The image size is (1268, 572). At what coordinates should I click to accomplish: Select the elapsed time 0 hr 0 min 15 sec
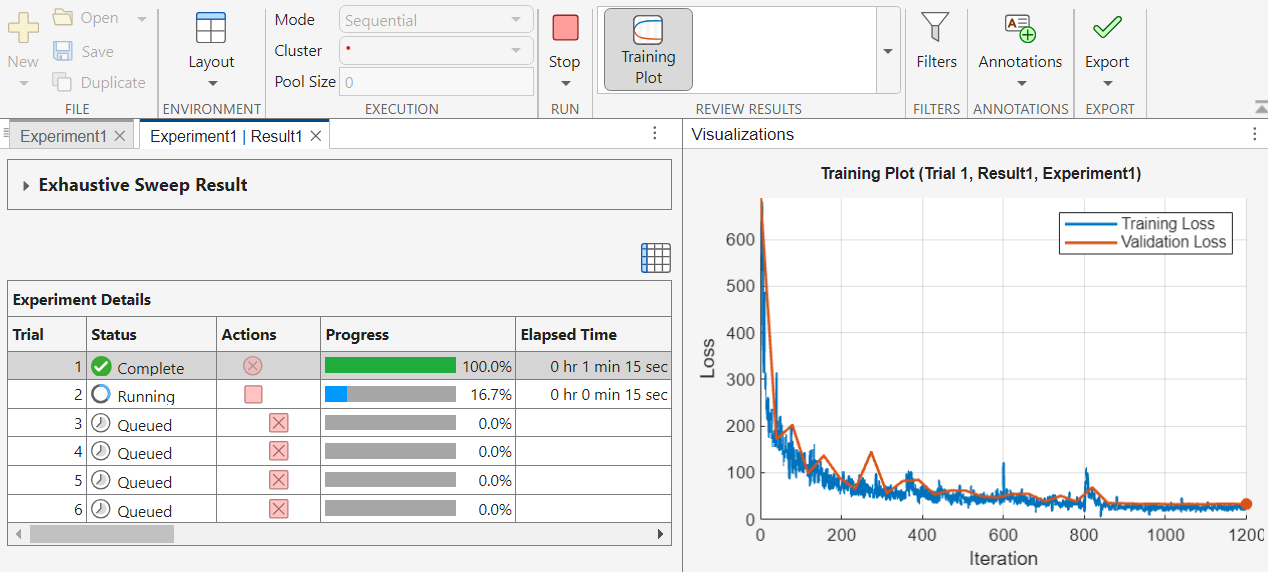[x=608, y=395]
